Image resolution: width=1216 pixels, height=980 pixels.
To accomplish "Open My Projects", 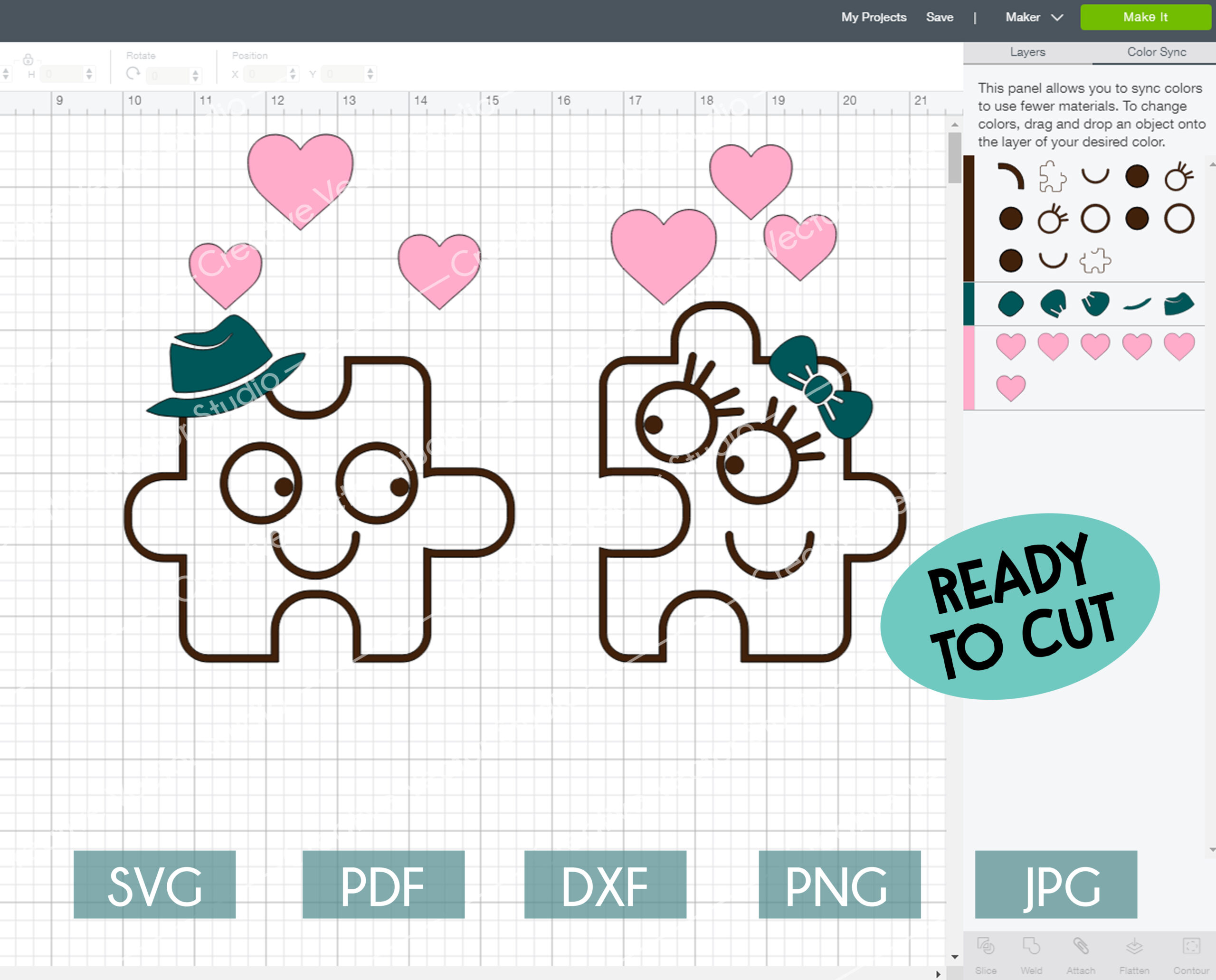I will pos(874,18).
